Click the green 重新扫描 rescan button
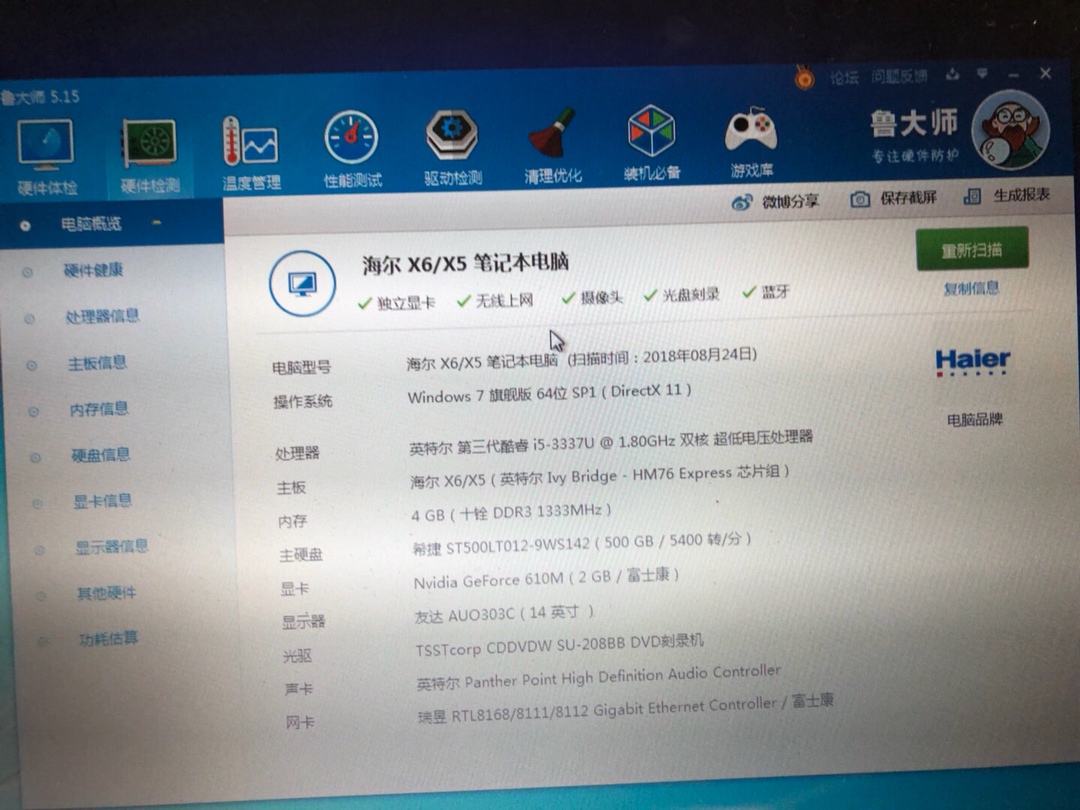 point(972,249)
